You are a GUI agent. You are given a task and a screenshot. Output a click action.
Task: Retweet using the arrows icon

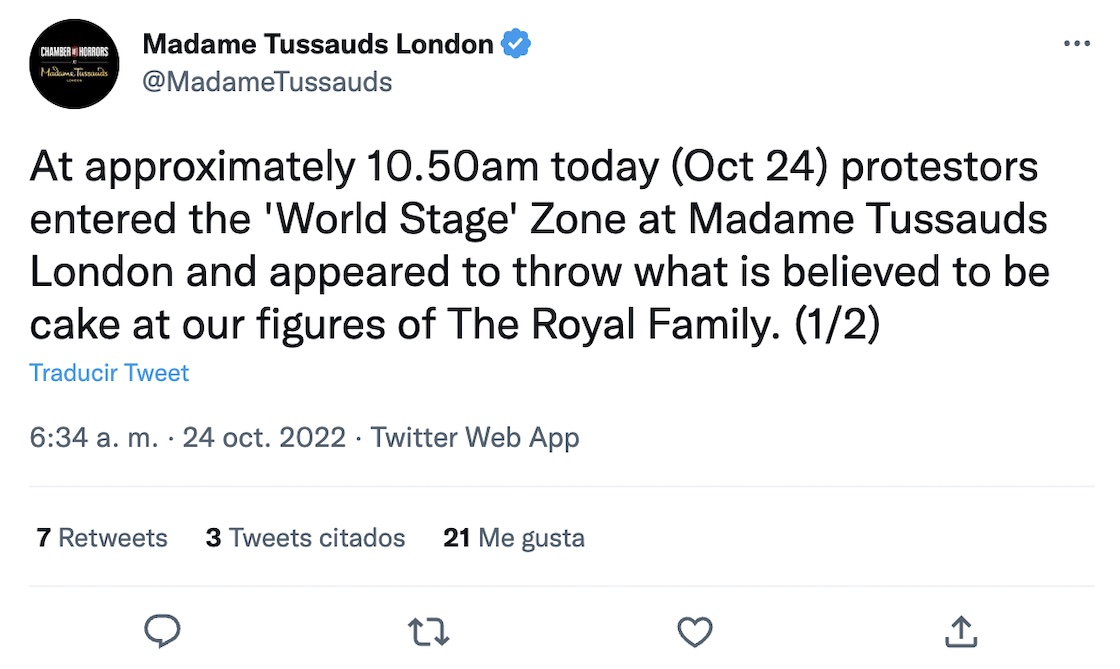coord(429,631)
